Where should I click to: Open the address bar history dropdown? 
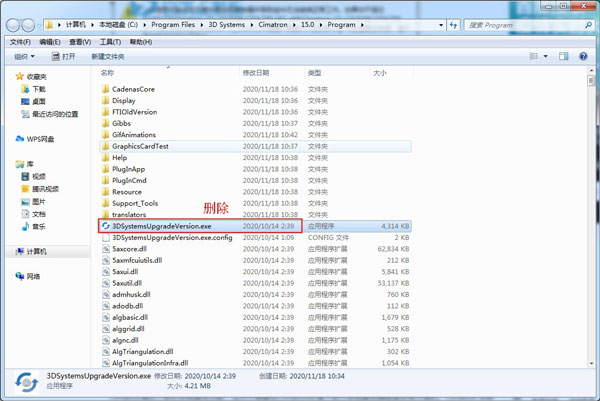tap(441, 25)
